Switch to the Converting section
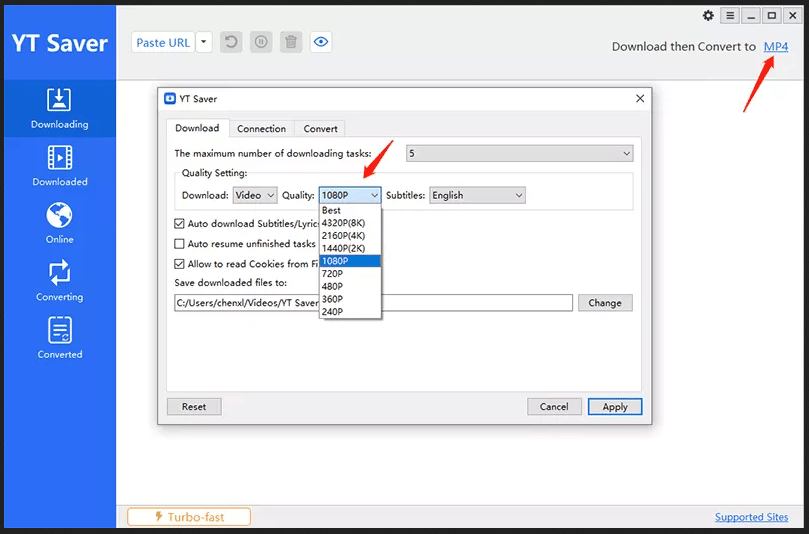Viewport: 809px width, 534px height. point(59,280)
